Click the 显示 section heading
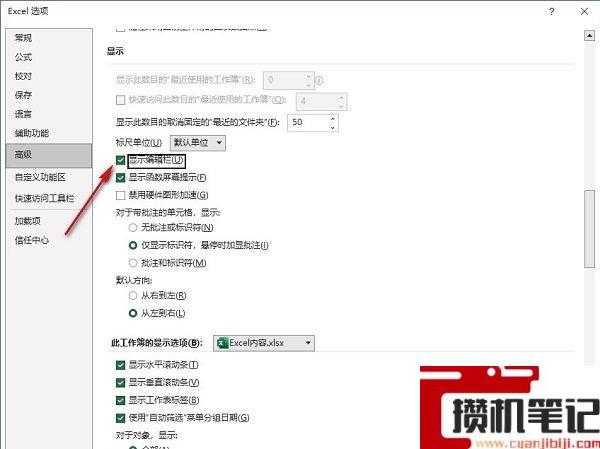 115,51
